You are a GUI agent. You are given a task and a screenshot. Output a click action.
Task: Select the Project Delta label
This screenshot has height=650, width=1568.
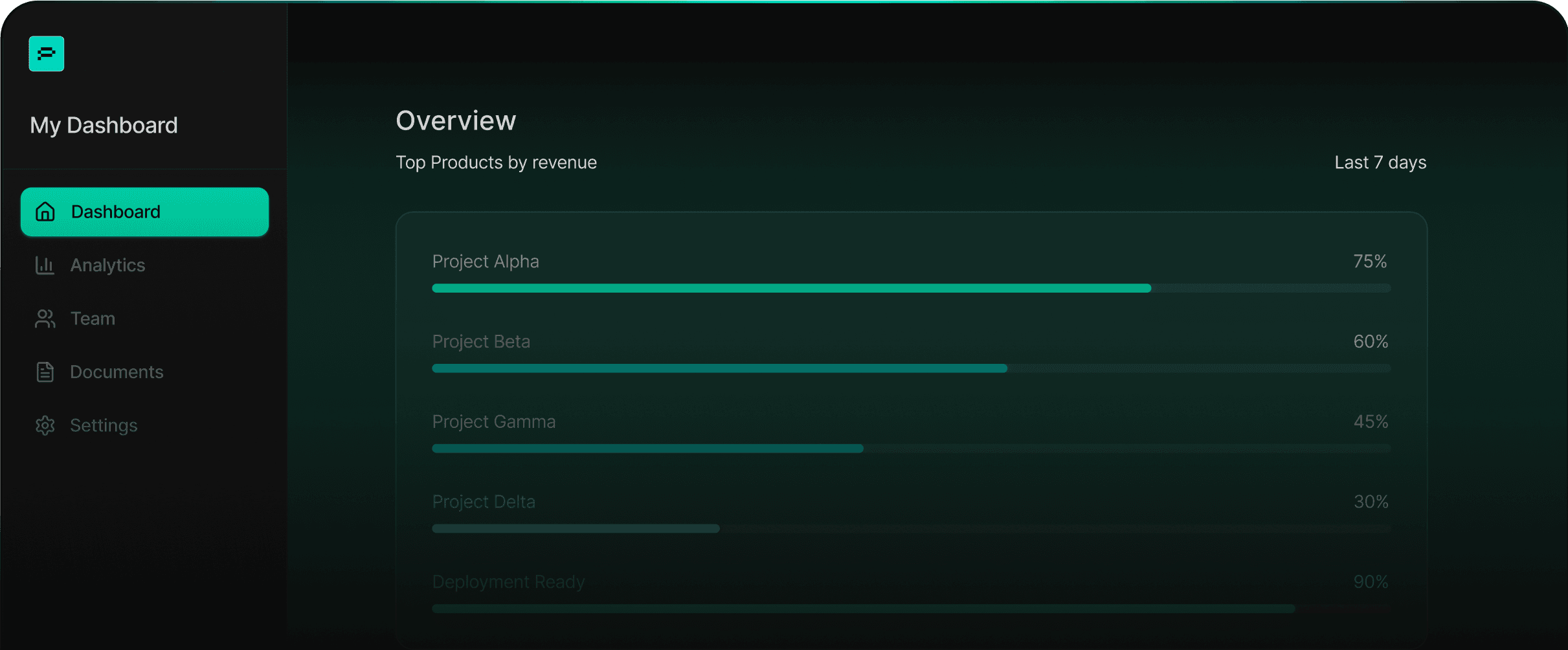point(483,502)
